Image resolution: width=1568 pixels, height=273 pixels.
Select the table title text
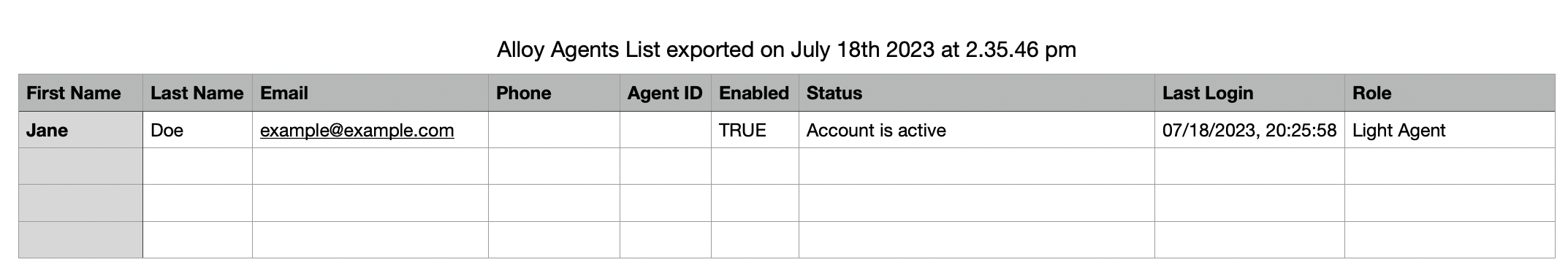786,50
